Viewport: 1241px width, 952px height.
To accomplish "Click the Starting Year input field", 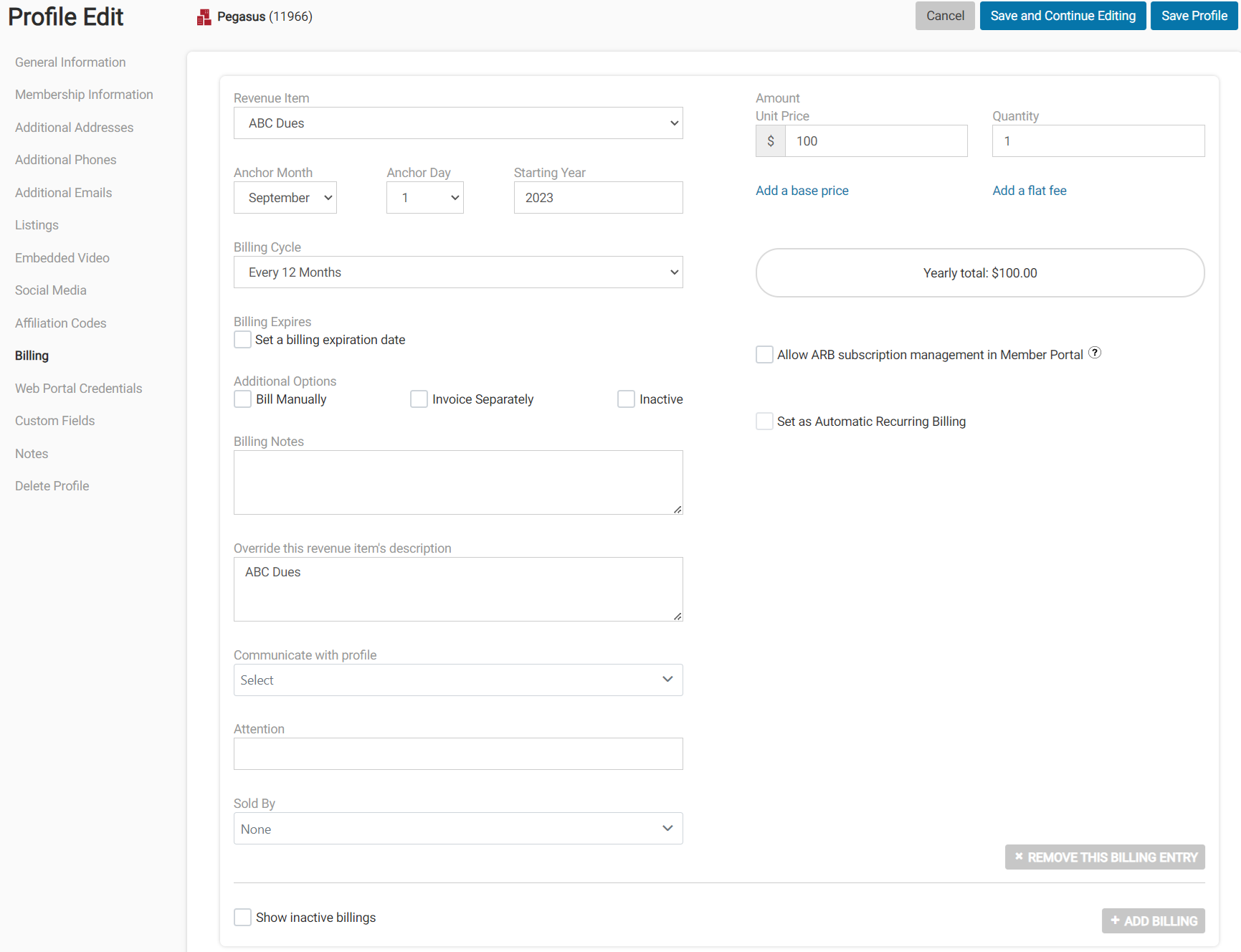I will [x=598, y=197].
